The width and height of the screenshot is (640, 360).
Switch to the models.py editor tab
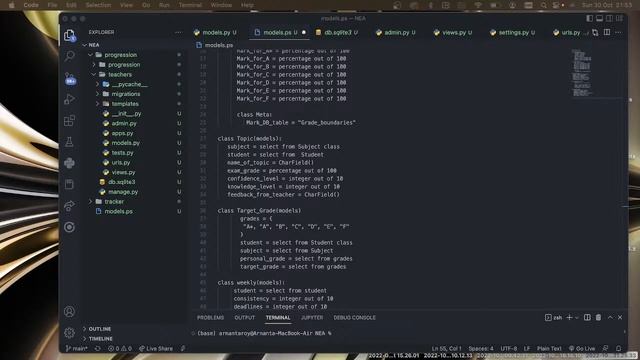[215, 32]
